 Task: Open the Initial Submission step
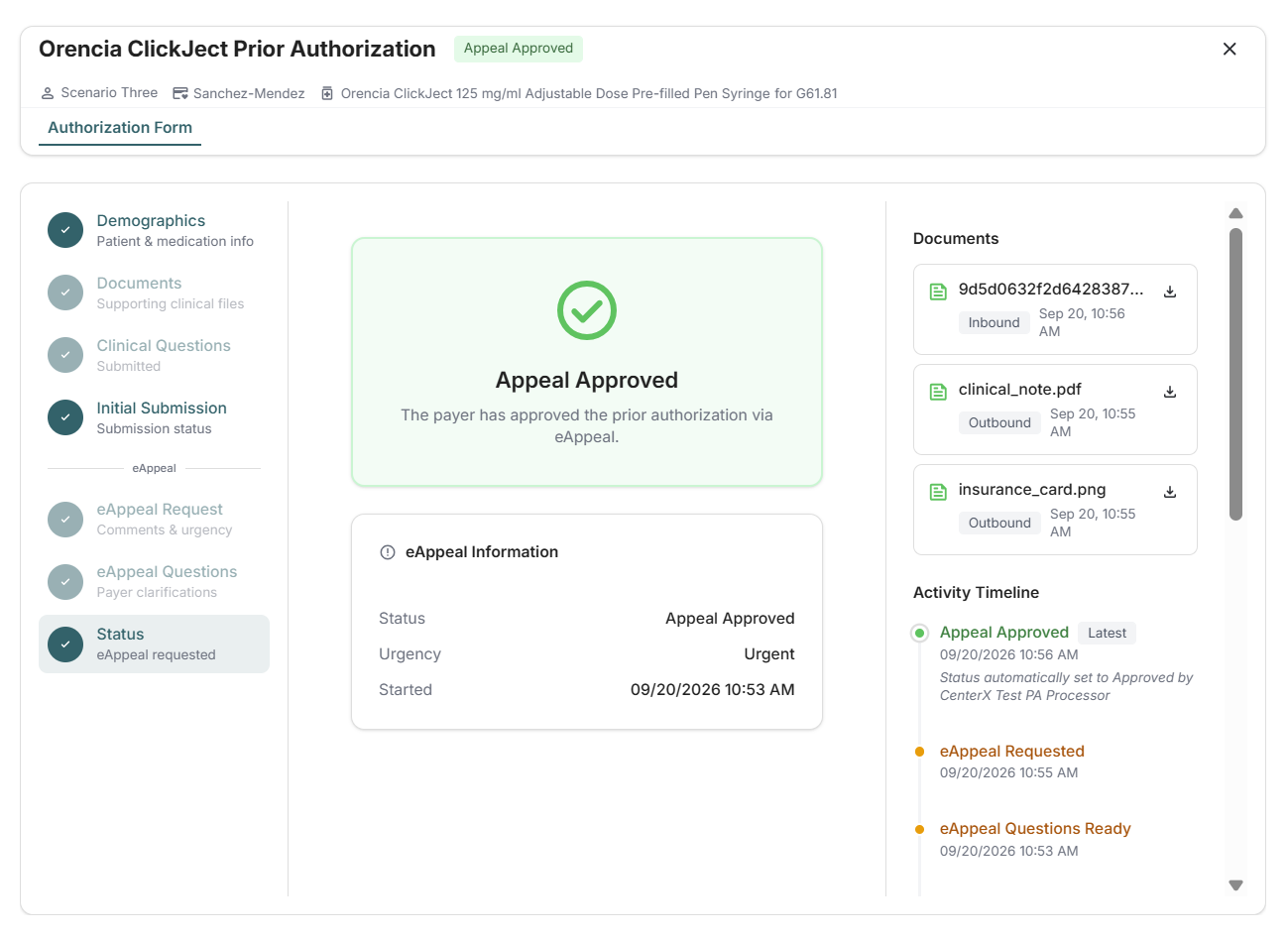154,417
